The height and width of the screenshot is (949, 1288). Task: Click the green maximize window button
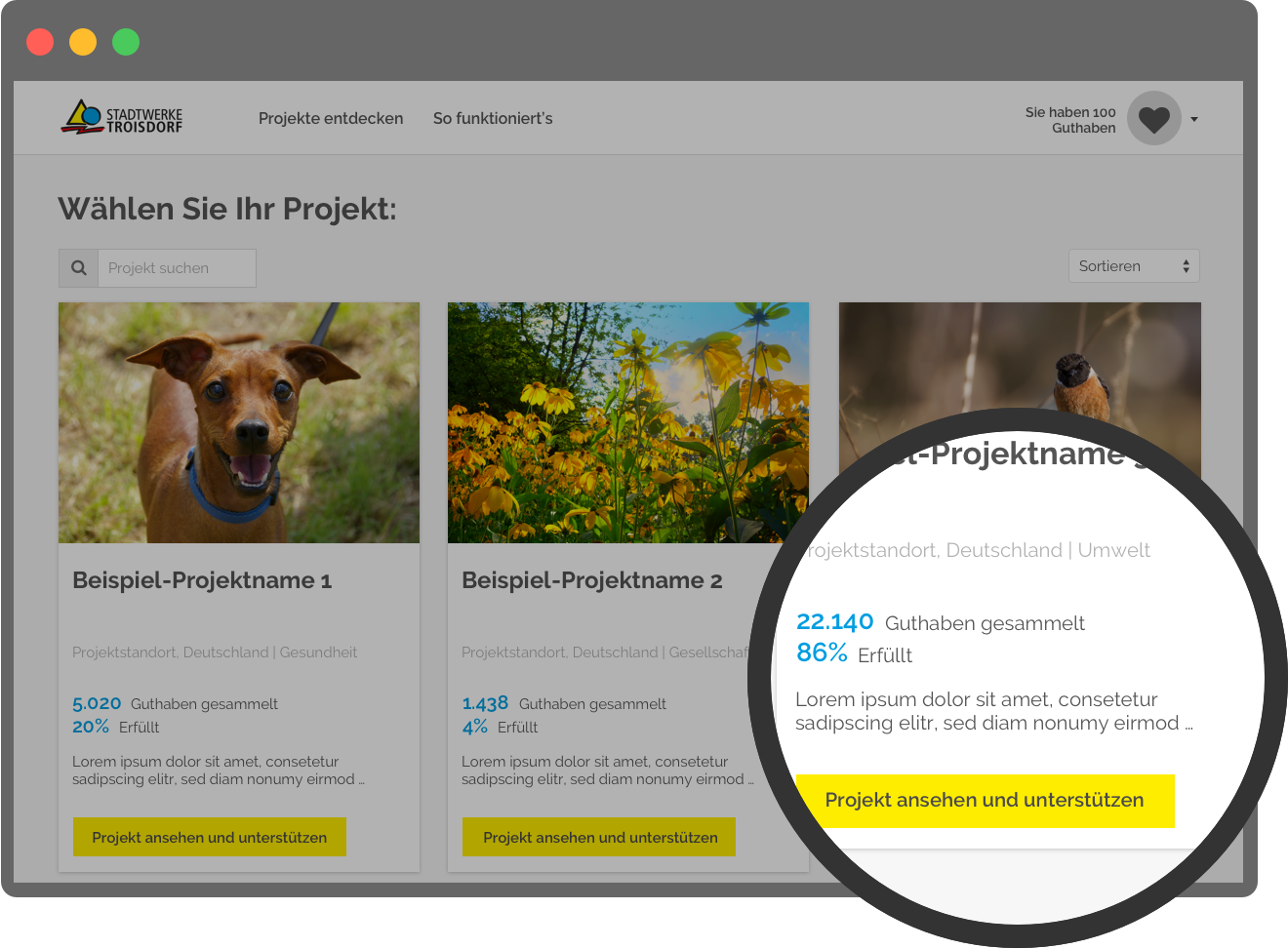click(x=126, y=42)
